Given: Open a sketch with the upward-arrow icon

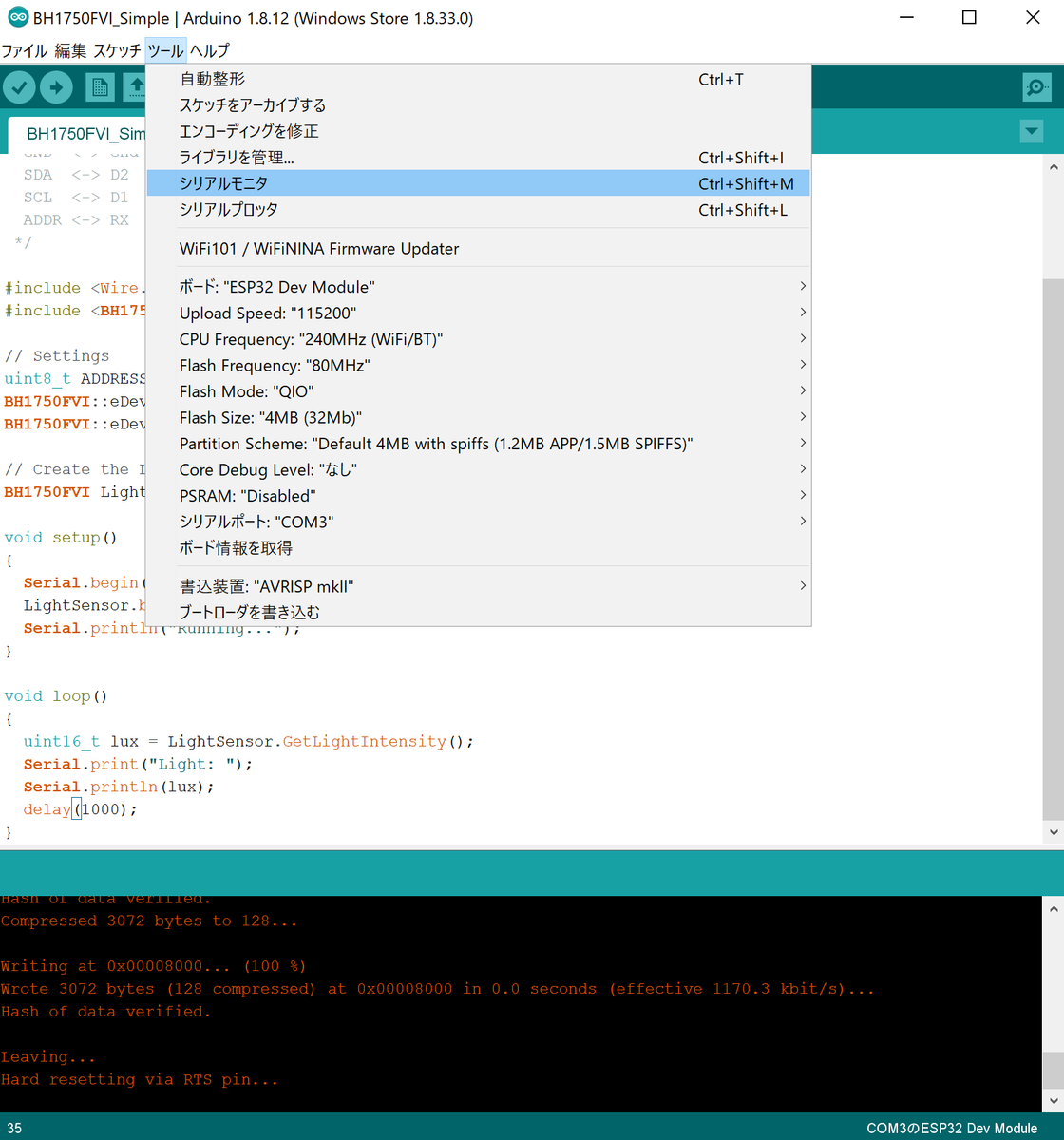Looking at the screenshot, I should click(x=134, y=86).
